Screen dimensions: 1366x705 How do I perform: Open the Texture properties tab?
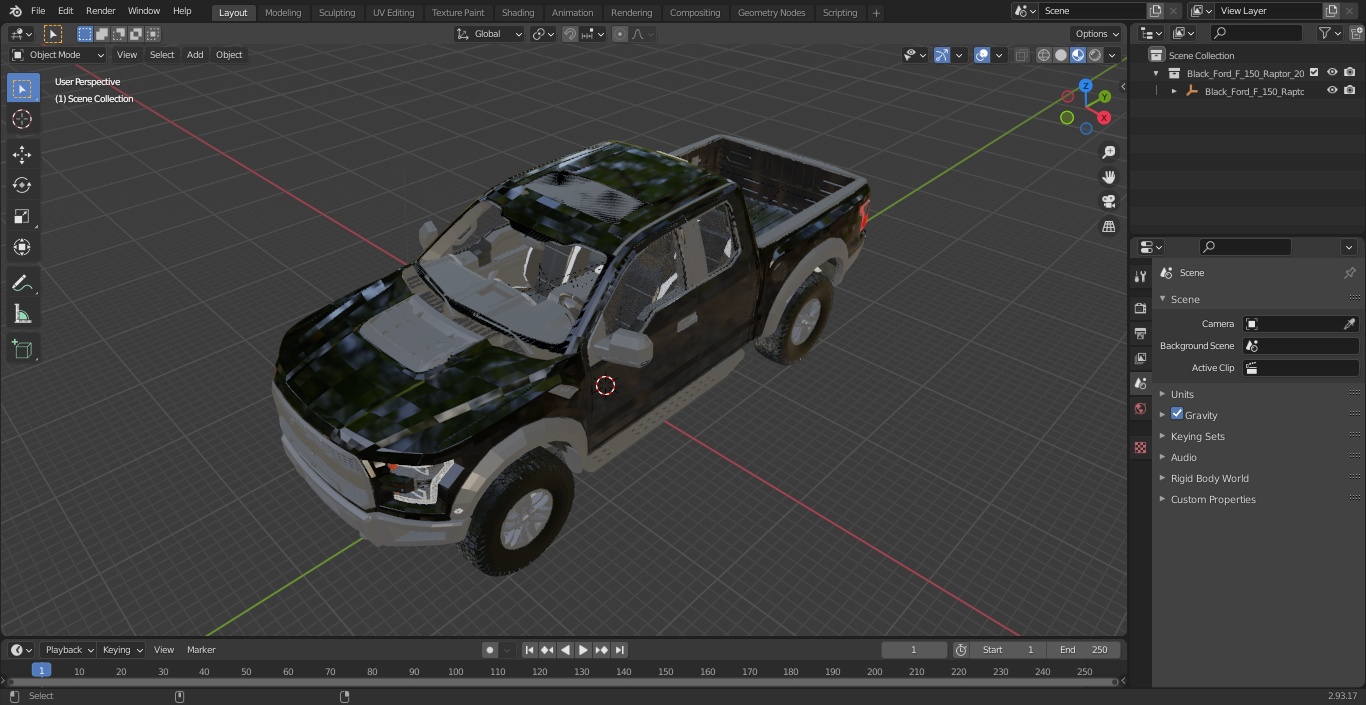click(x=1140, y=448)
